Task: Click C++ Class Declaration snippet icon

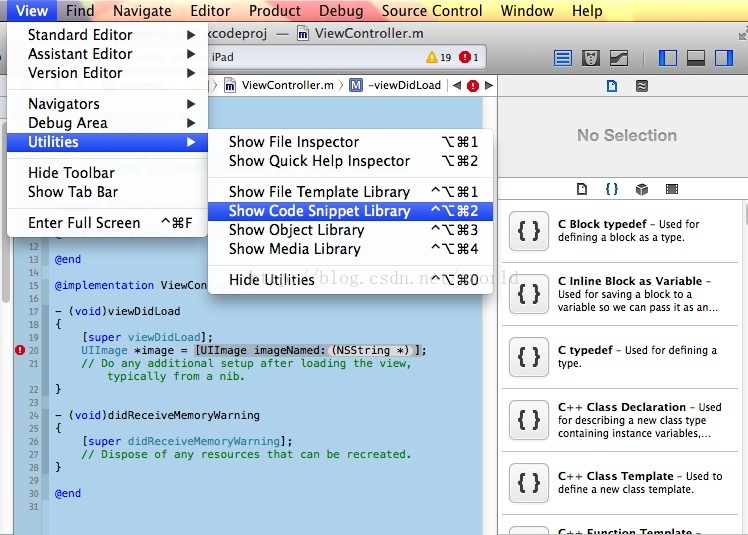Action: pyautogui.click(x=529, y=420)
